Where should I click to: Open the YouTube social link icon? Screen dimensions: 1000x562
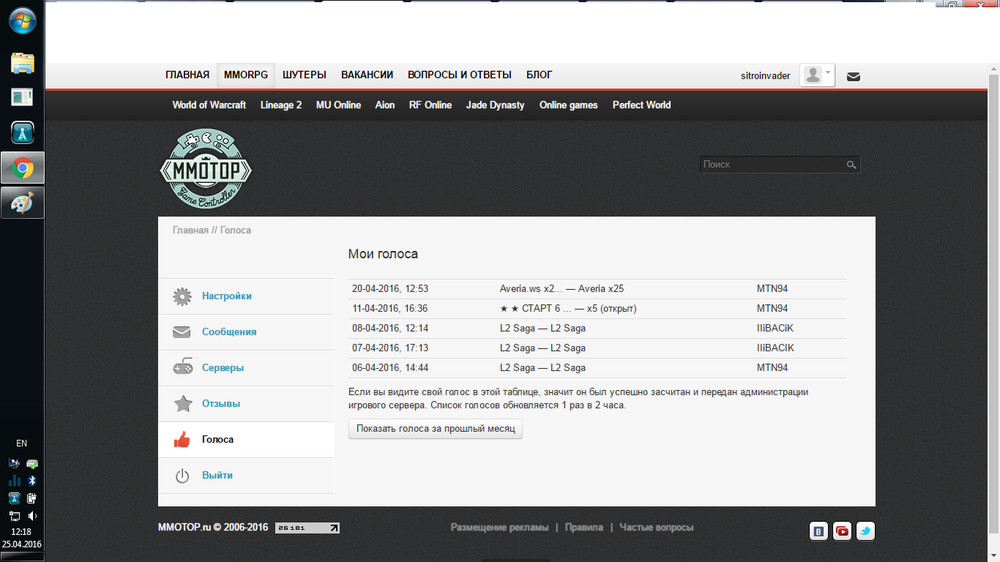point(842,531)
